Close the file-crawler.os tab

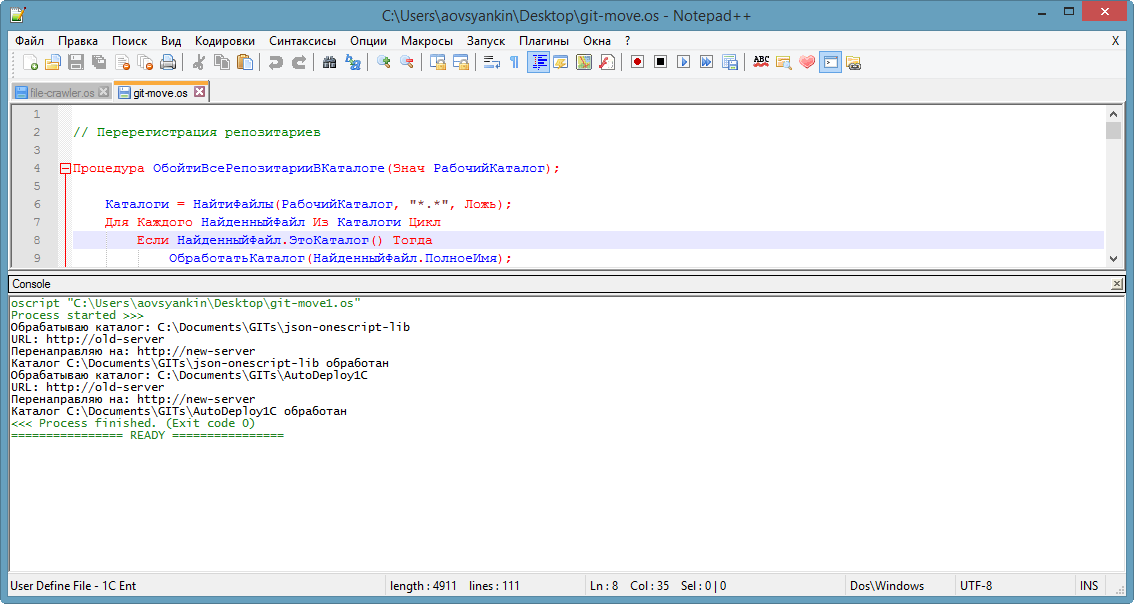tap(103, 92)
